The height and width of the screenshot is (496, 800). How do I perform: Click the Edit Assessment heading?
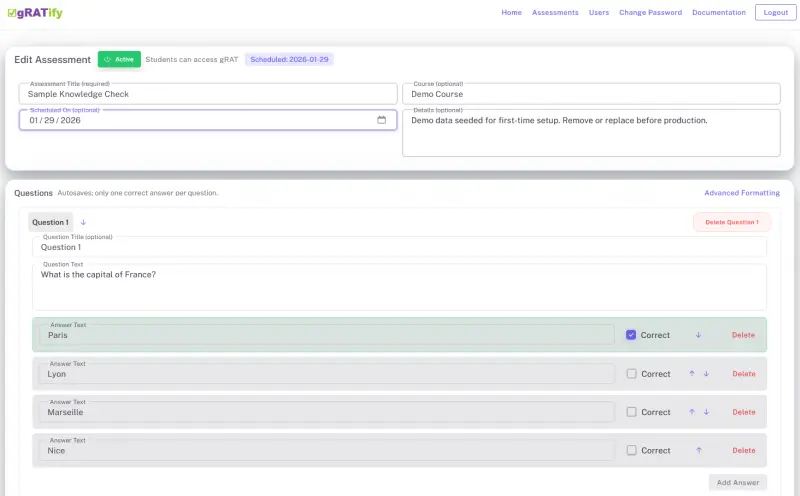pyautogui.click(x=53, y=60)
